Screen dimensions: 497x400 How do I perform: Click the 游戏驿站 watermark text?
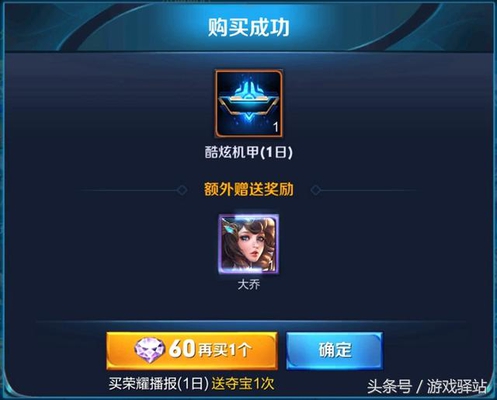tap(457, 387)
